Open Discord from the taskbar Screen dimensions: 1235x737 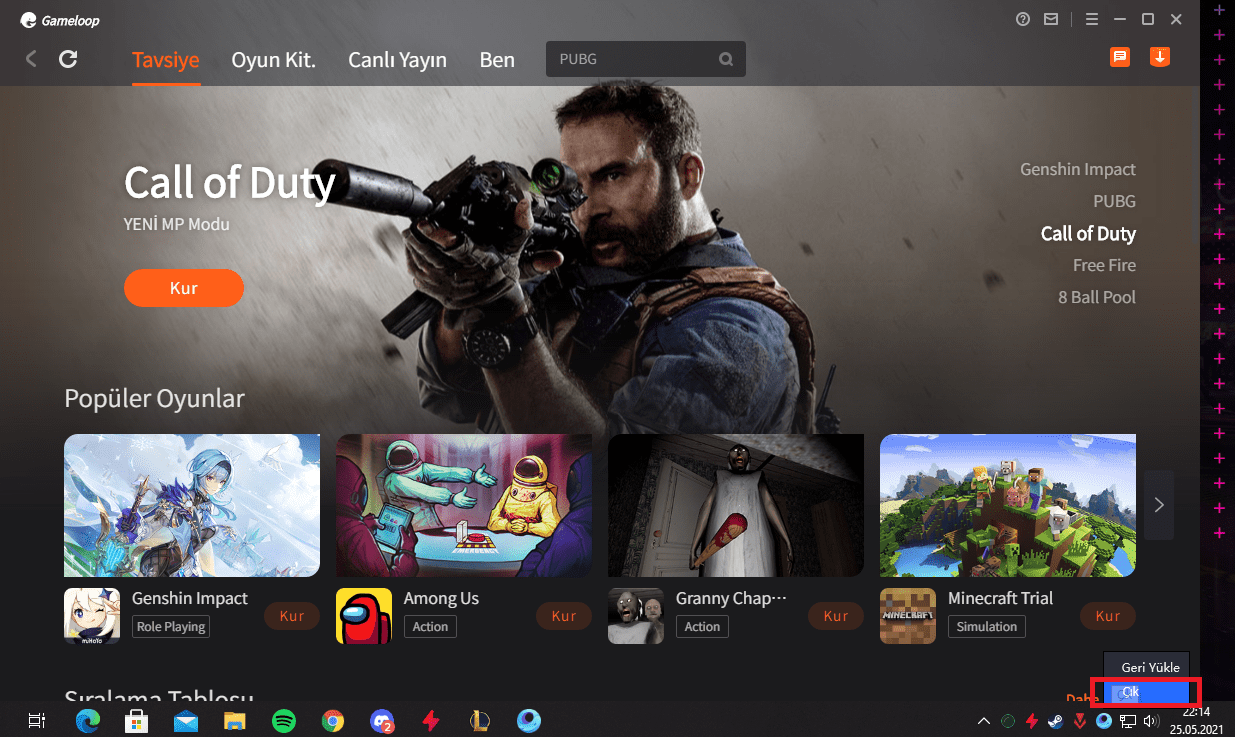(x=382, y=720)
